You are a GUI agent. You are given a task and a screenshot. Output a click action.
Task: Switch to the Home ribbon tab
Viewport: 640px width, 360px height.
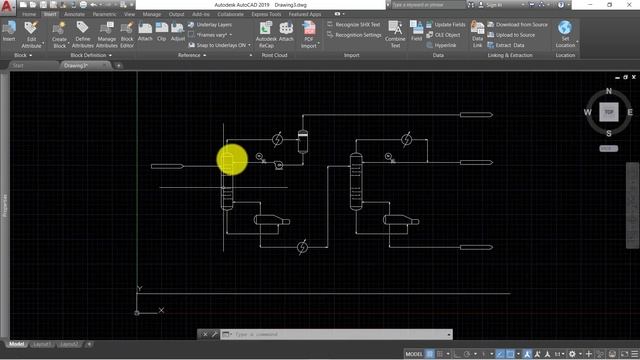tap(29, 14)
